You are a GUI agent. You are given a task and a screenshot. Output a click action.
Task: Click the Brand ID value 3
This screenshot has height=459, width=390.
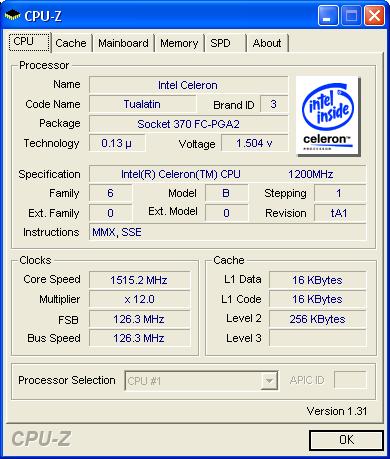coord(274,104)
